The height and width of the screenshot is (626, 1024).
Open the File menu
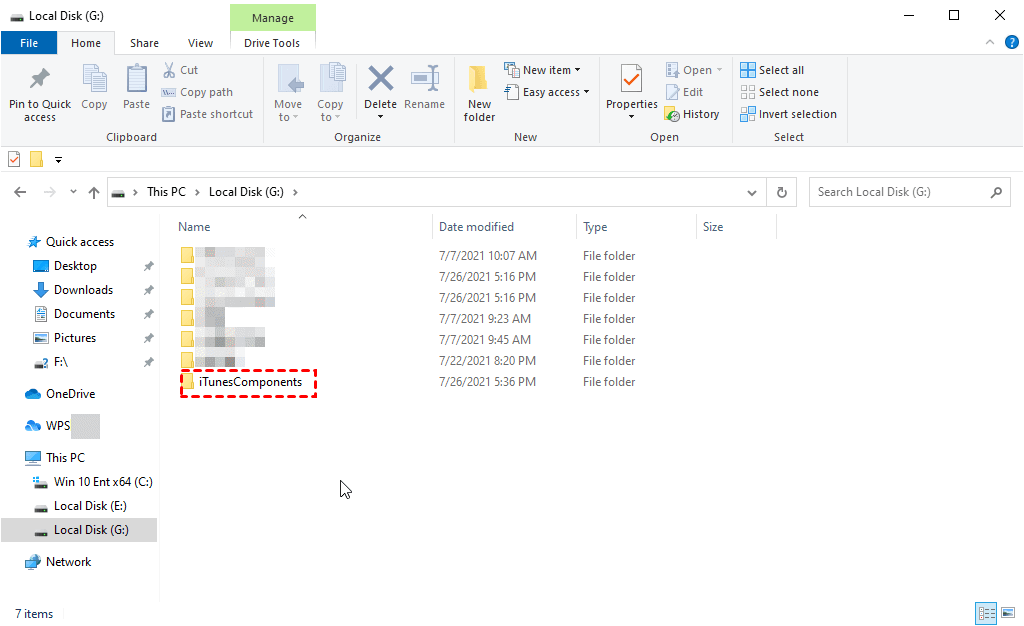click(29, 43)
